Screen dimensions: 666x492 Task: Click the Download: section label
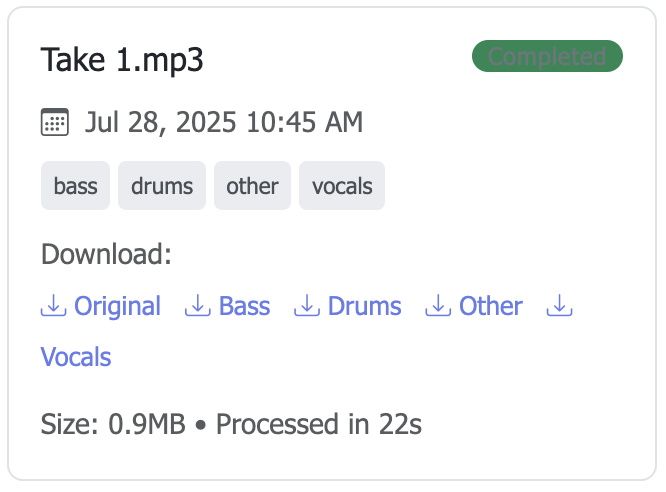pos(107,254)
